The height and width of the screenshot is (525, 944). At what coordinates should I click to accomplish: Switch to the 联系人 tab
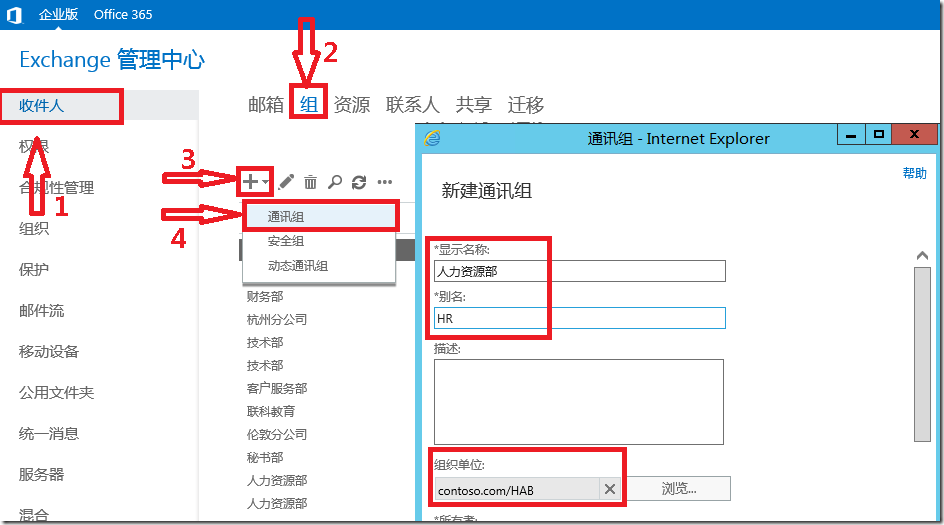coord(412,105)
